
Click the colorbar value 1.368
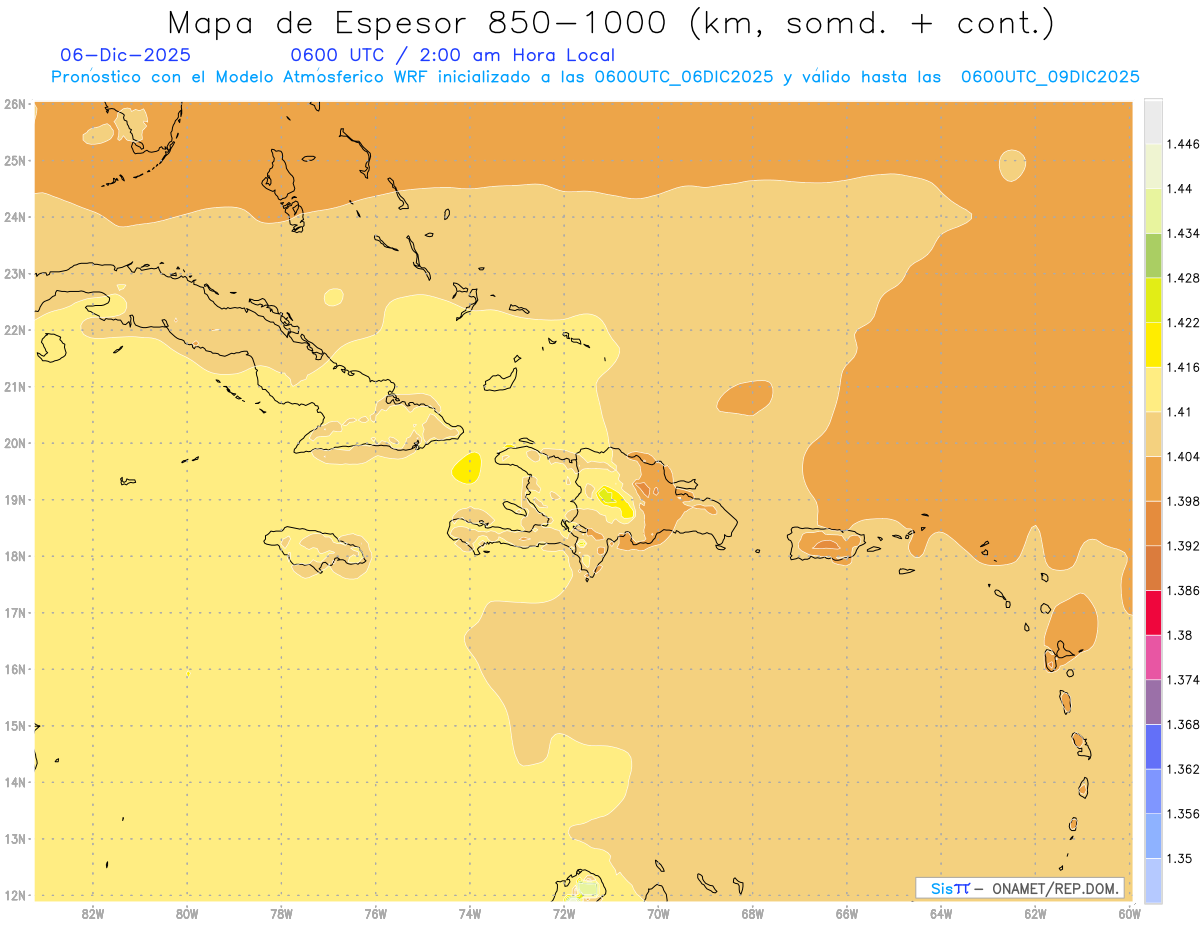1183,725
